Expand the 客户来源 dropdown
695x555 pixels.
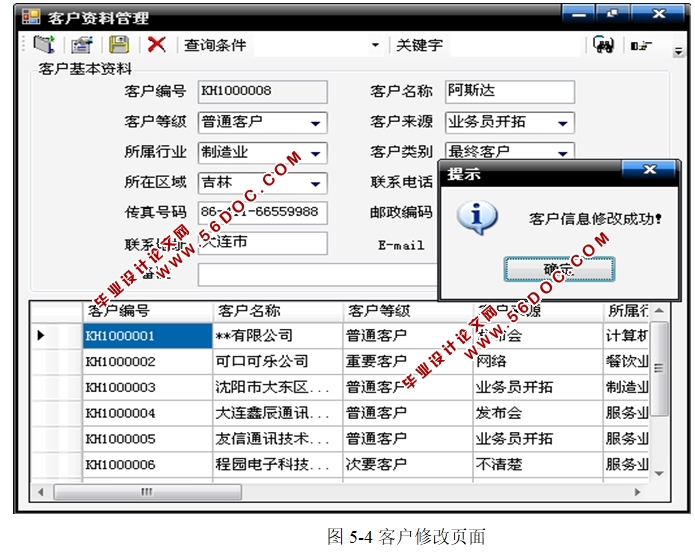pos(564,123)
